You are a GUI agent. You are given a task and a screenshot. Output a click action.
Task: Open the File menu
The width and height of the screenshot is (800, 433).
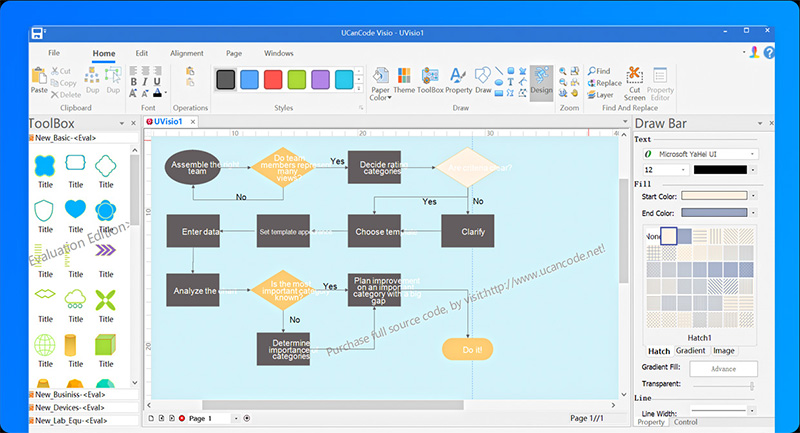tap(54, 53)
